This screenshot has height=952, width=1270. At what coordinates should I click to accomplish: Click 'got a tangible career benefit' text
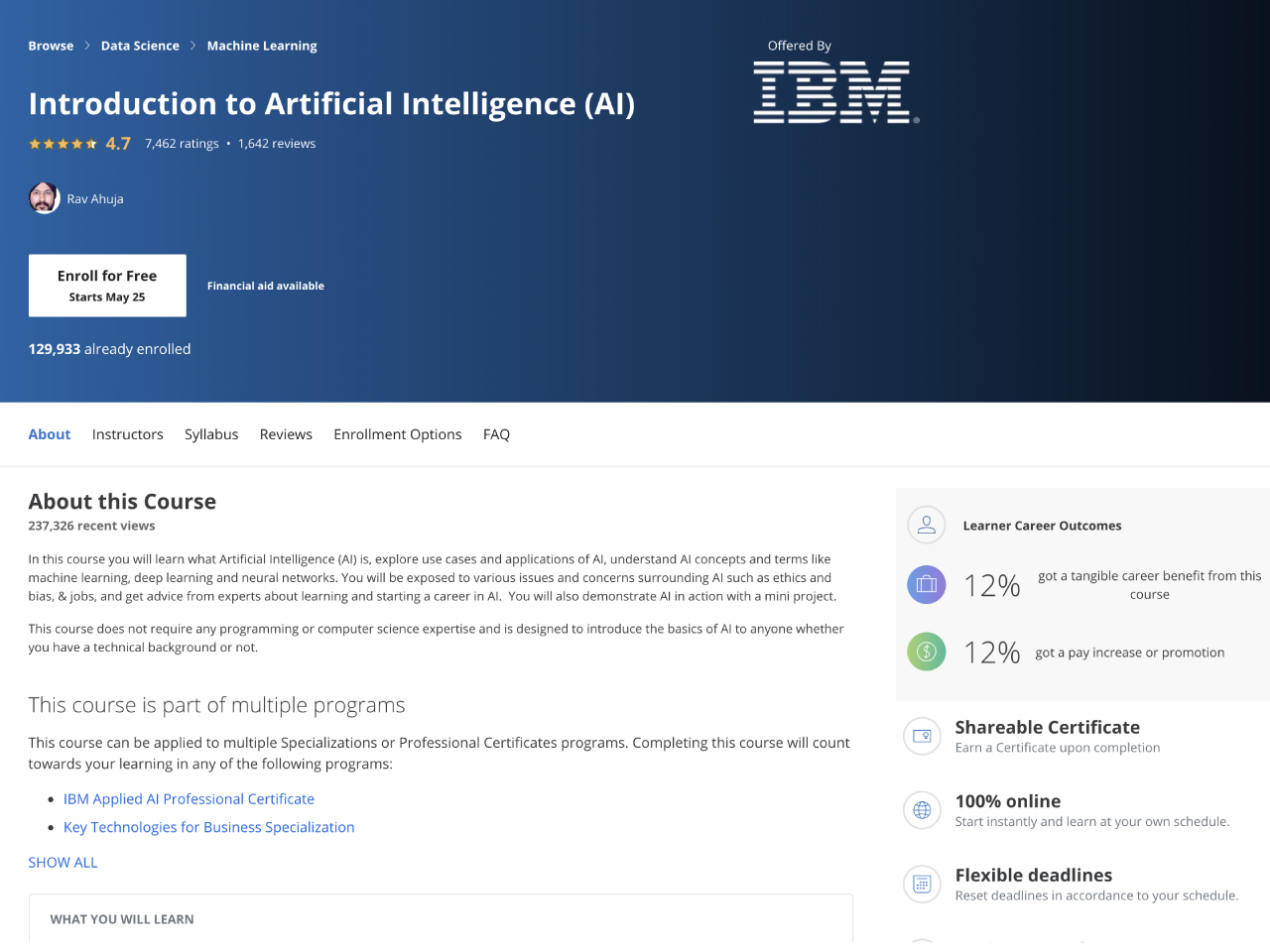pyautogui.click(x=1150, y=585)
